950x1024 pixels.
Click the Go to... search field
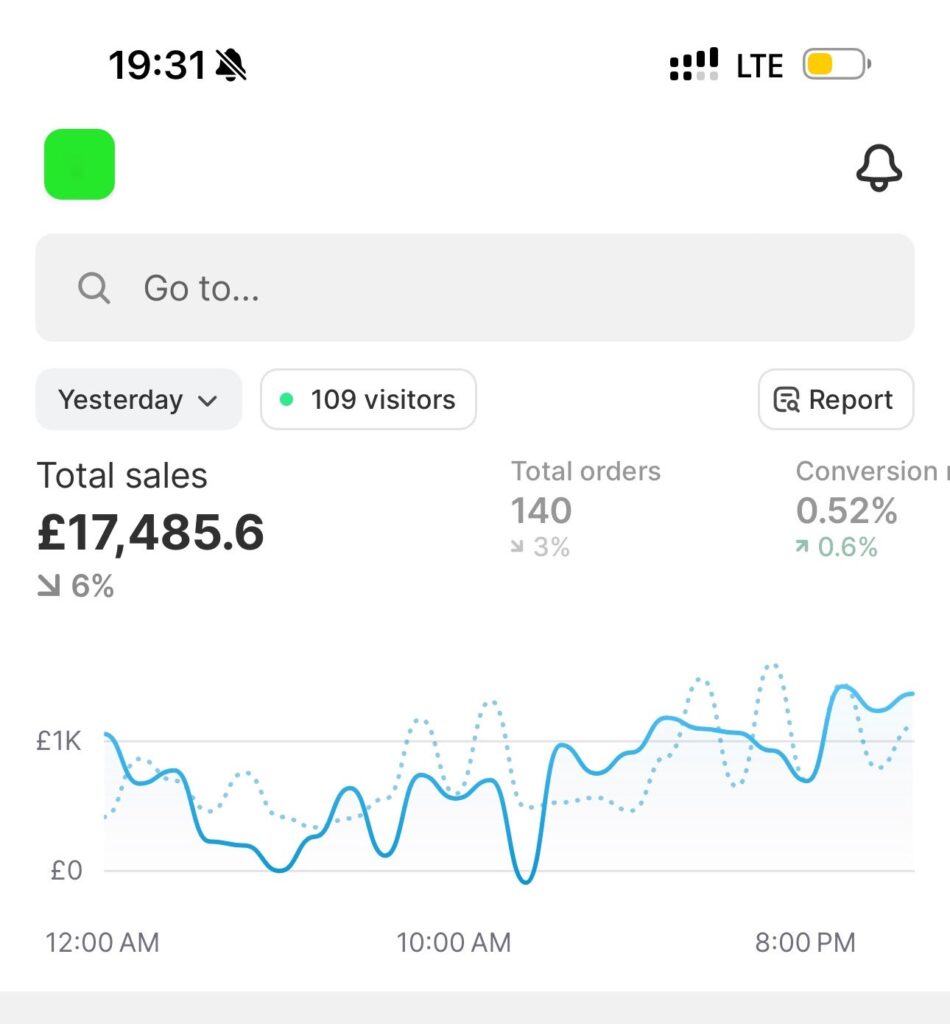475,288
